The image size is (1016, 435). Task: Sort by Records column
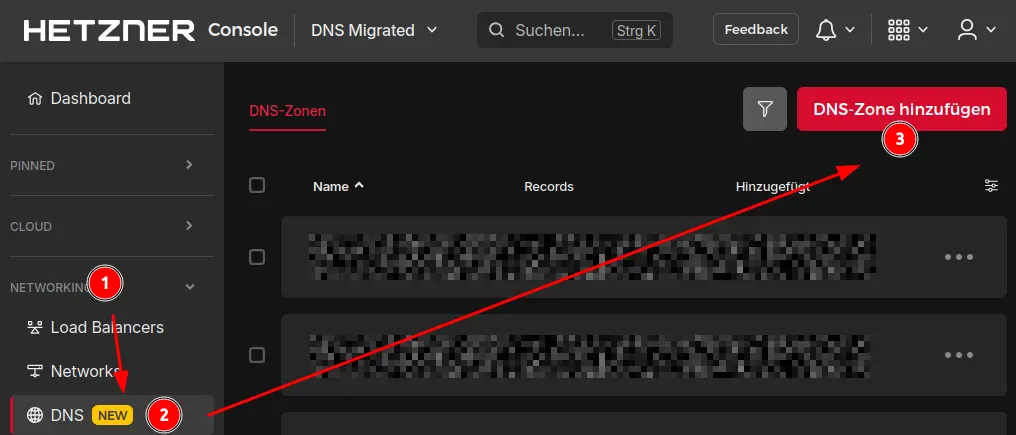549,187
